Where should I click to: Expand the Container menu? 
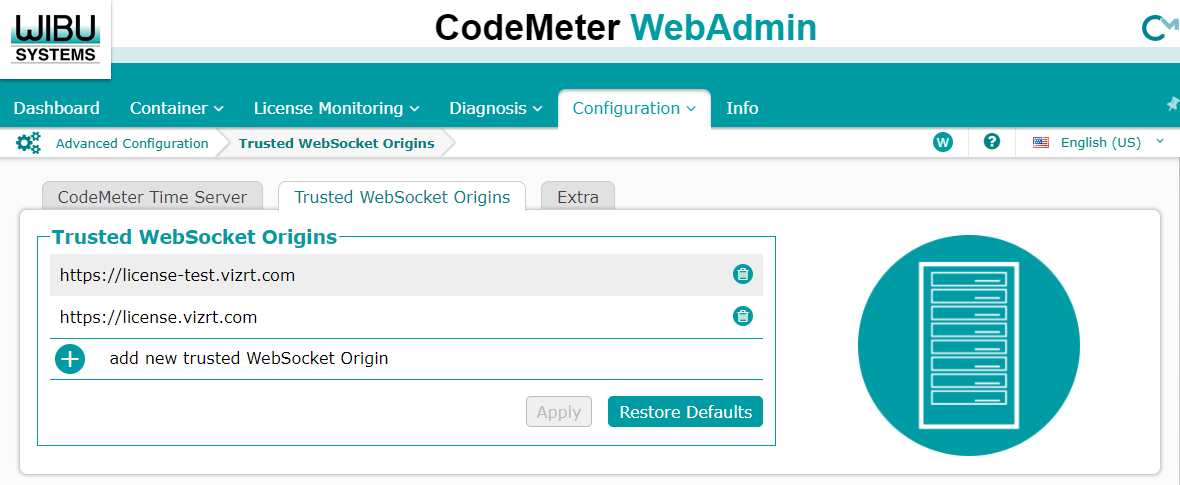tap(177, 108)
